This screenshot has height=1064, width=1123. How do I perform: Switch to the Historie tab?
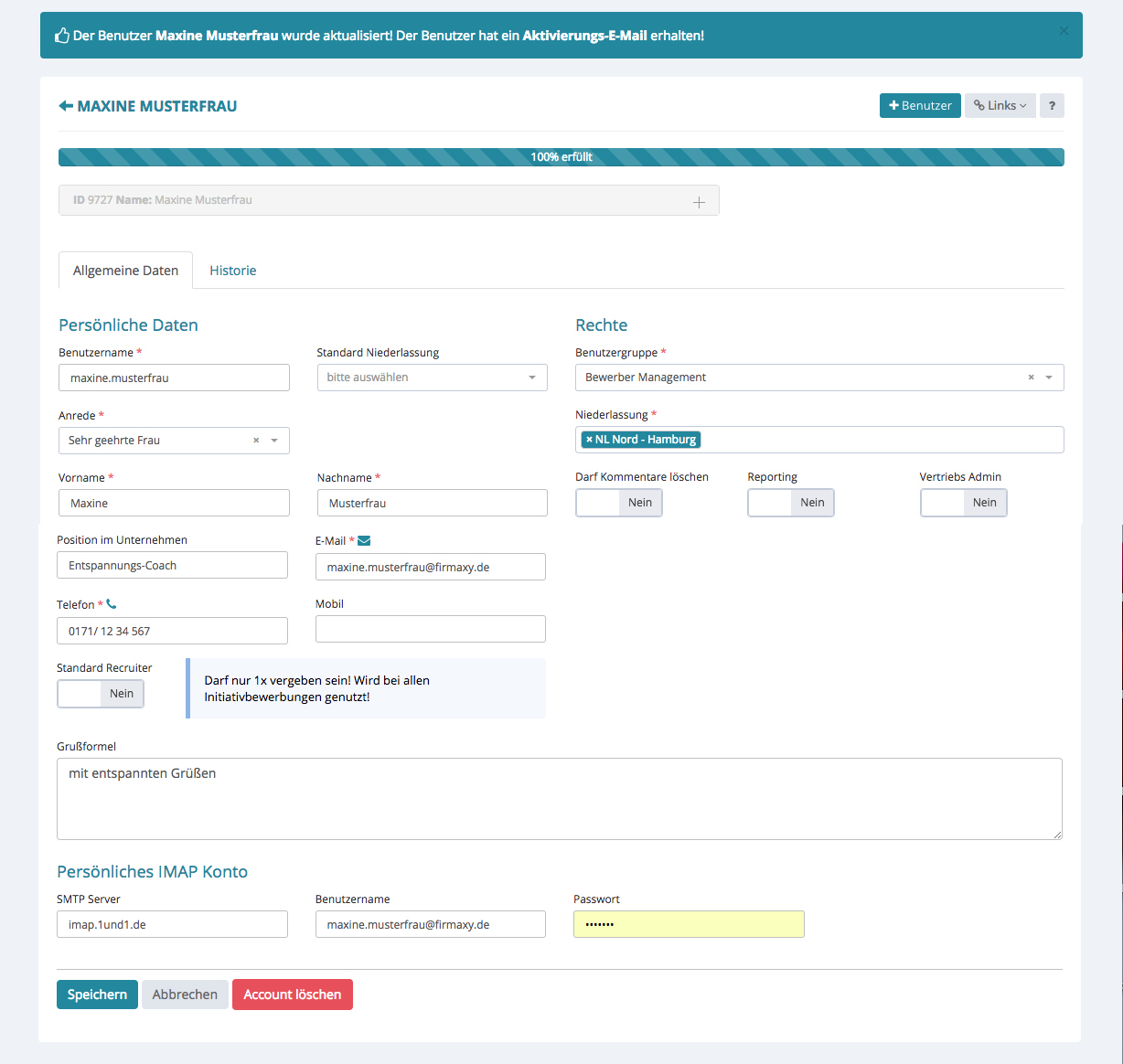point(232,271)
